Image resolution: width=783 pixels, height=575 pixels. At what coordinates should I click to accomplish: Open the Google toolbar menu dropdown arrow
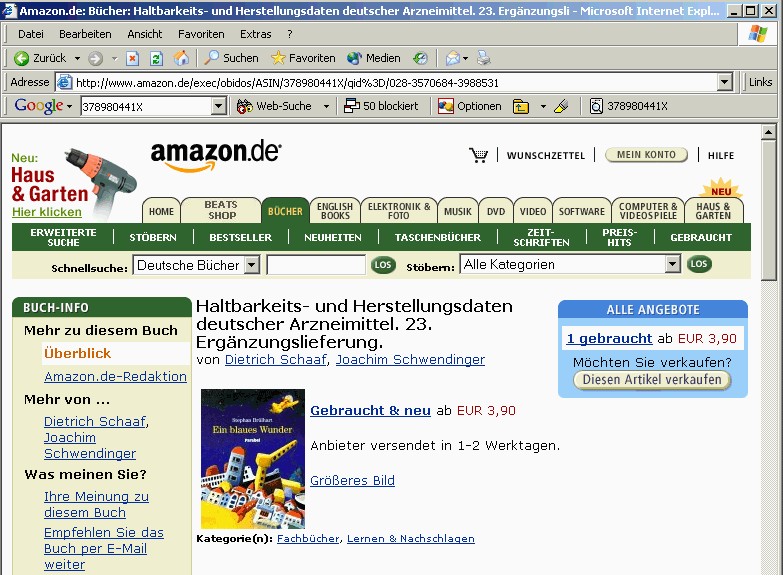tap(69, 106)
